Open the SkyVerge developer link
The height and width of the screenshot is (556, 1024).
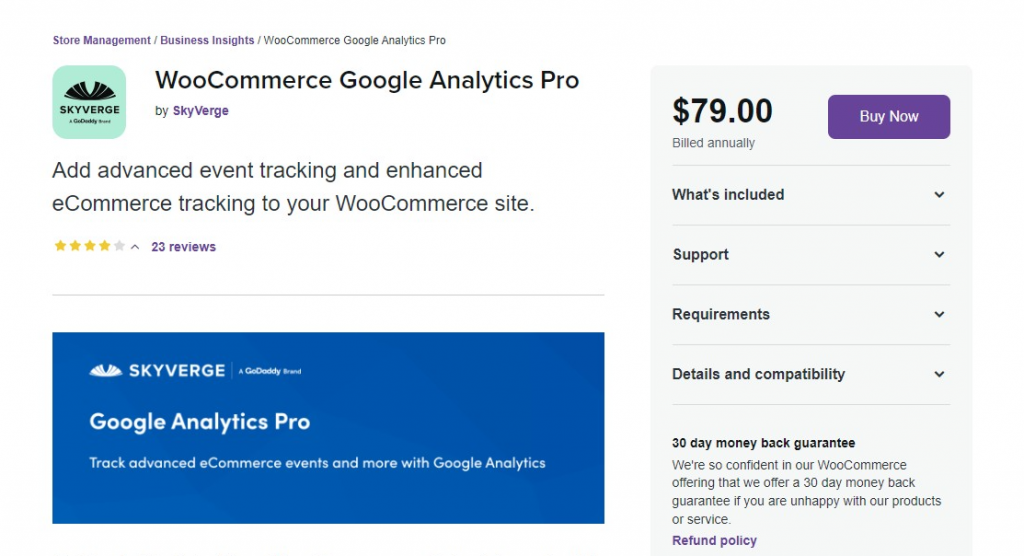point(200,111)
